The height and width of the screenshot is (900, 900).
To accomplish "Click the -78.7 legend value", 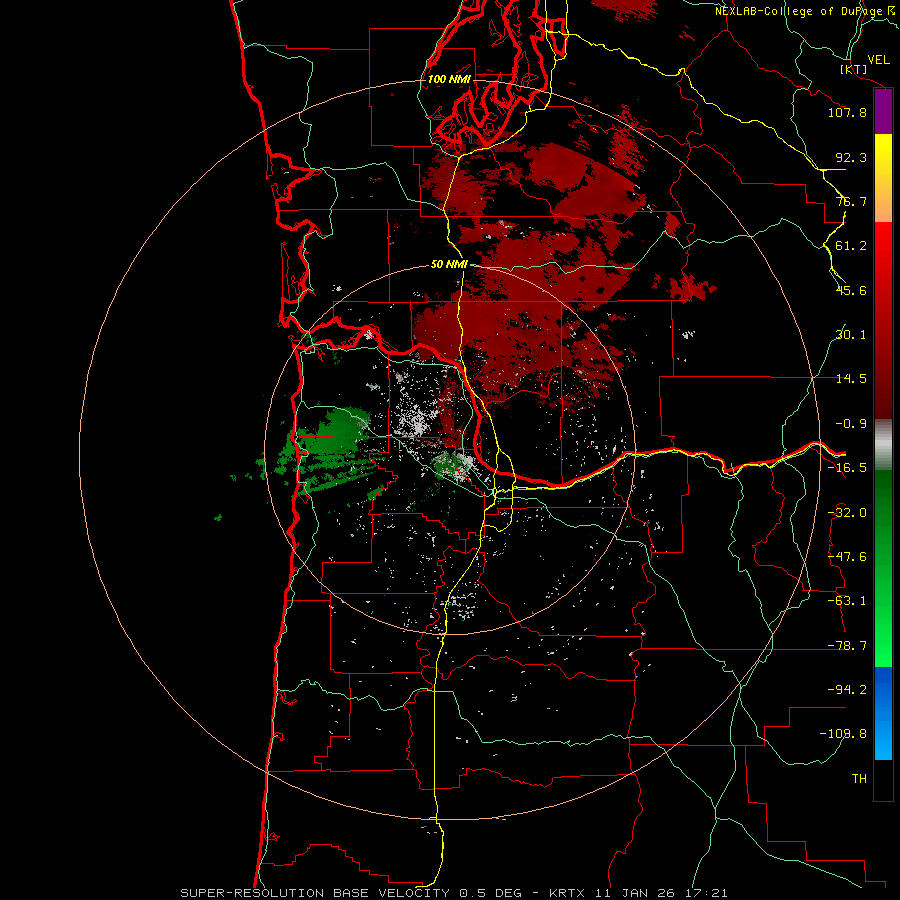I will tap(847, 646).
